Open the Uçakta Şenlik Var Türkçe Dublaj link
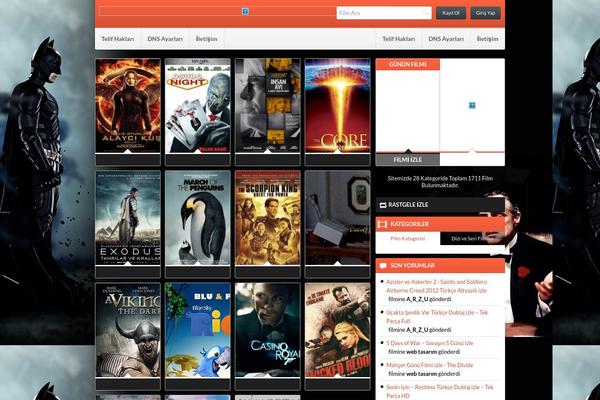Image resolution: width=600 pixels, height=400 pixels. [x=437, y=317]
